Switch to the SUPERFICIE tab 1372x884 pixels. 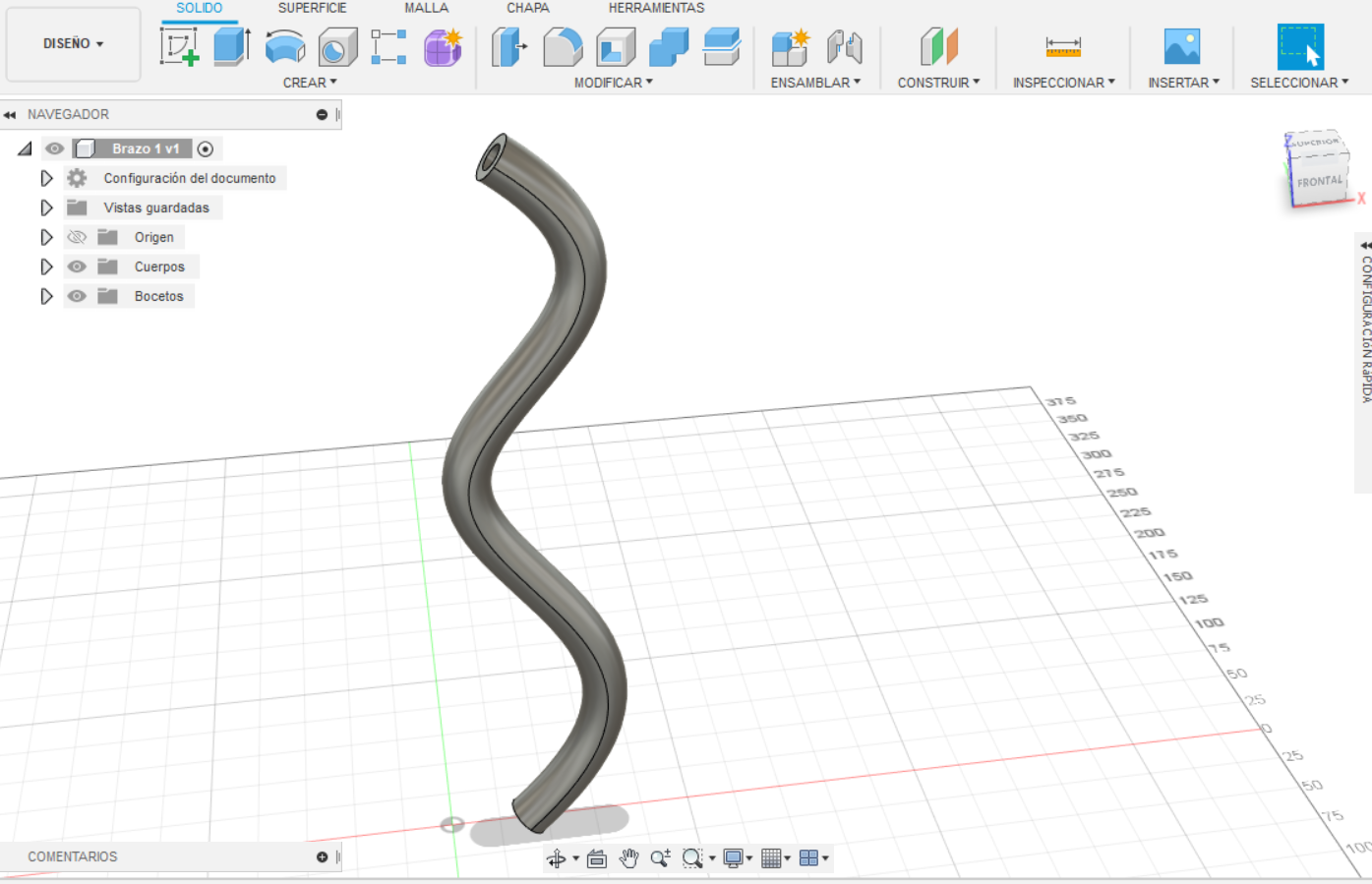click(x=312, y=8)
